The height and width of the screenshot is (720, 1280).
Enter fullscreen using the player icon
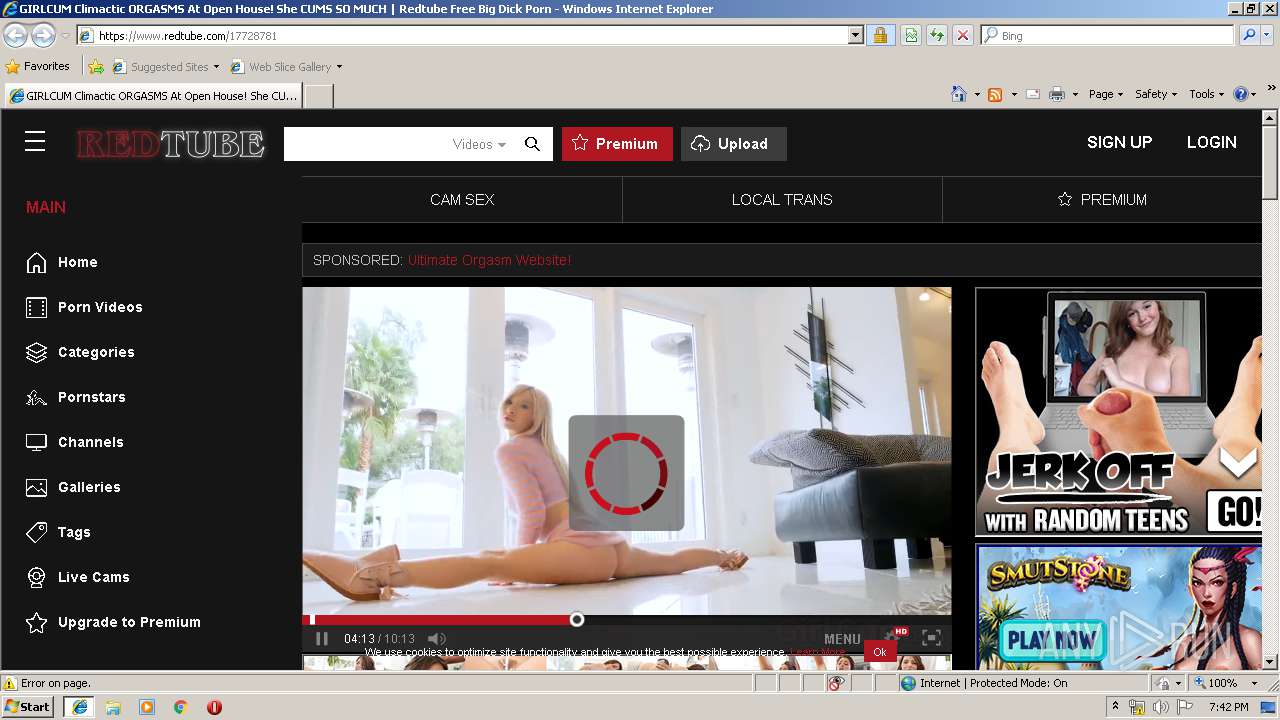931,638
